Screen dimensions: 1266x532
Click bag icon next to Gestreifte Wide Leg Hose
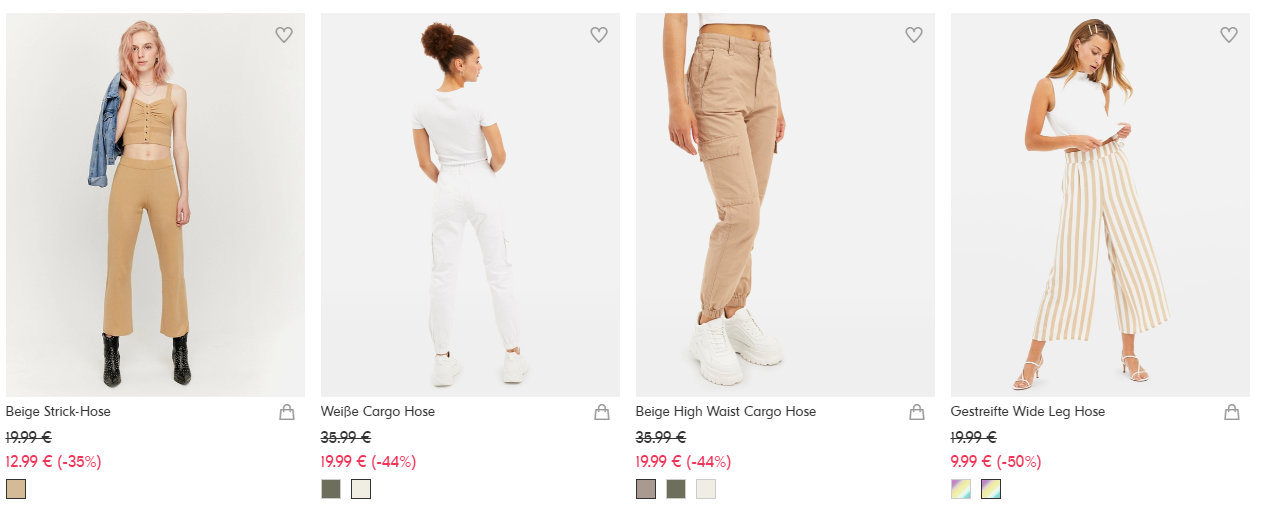(1232, 412)
